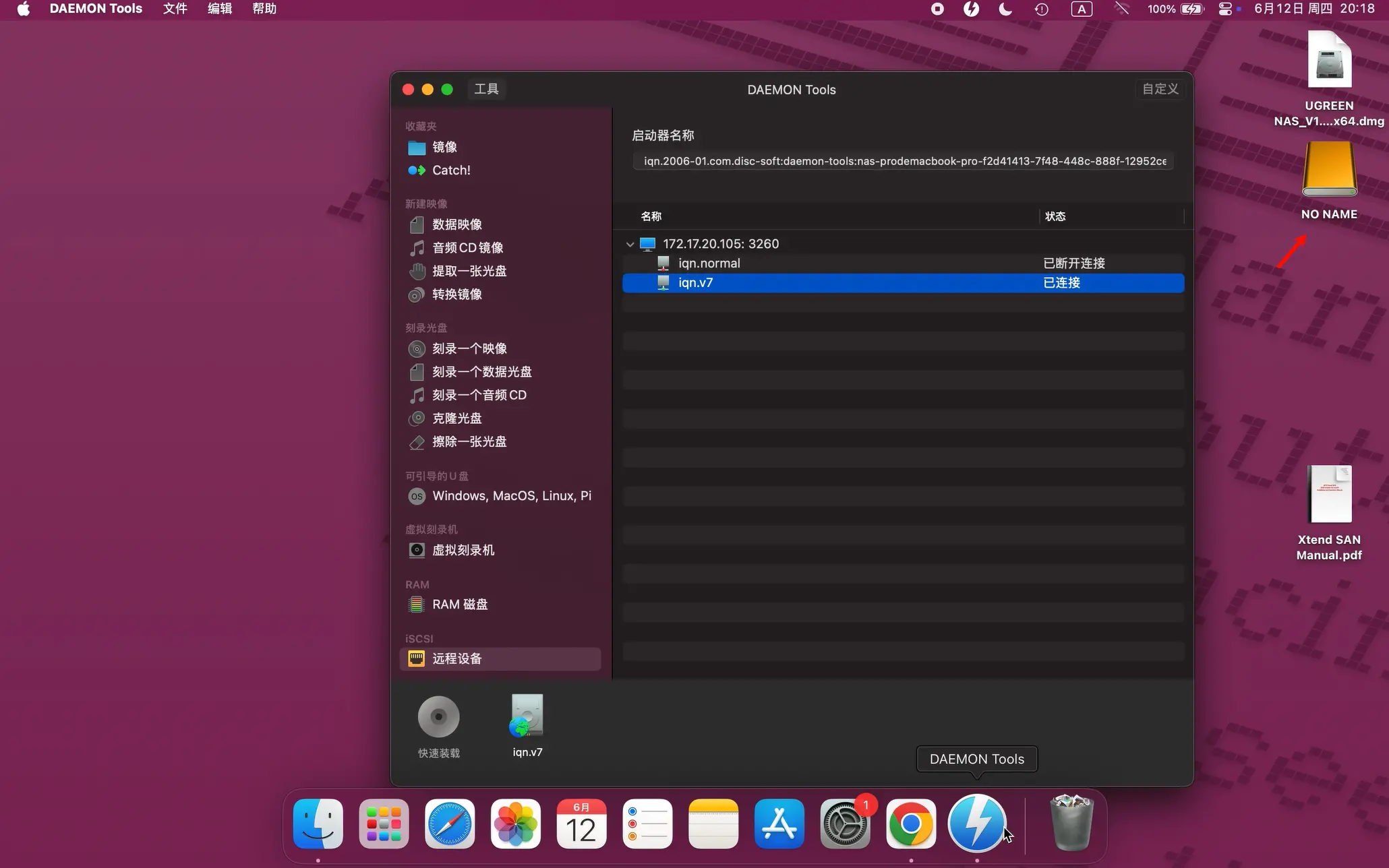The width and height of the screenshot is (1389, 868).
Task: Toggle Do Not Disturb moon icon
Action: point(1005,9)
